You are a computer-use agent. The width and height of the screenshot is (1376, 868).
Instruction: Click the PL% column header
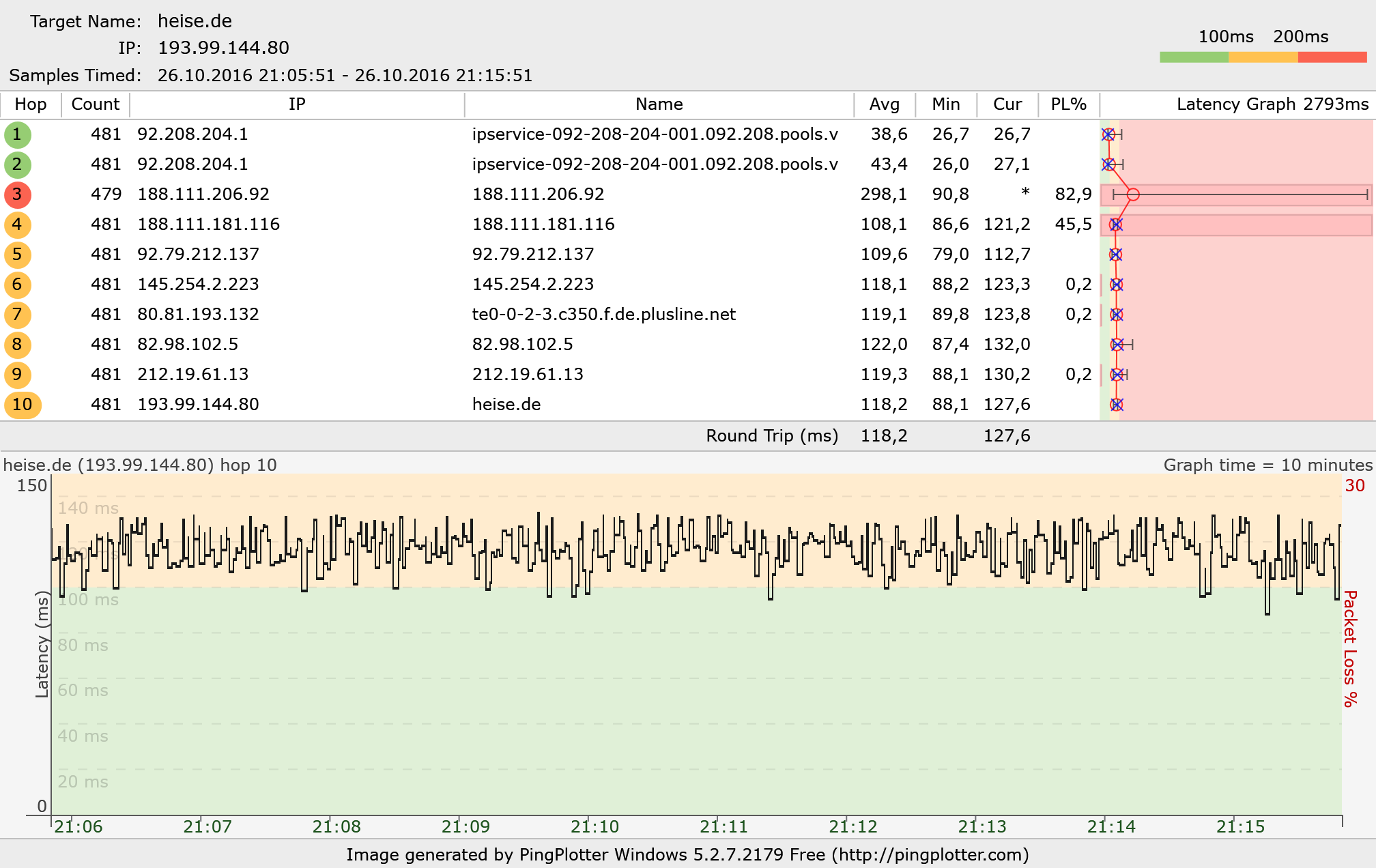coord(1068,104)
